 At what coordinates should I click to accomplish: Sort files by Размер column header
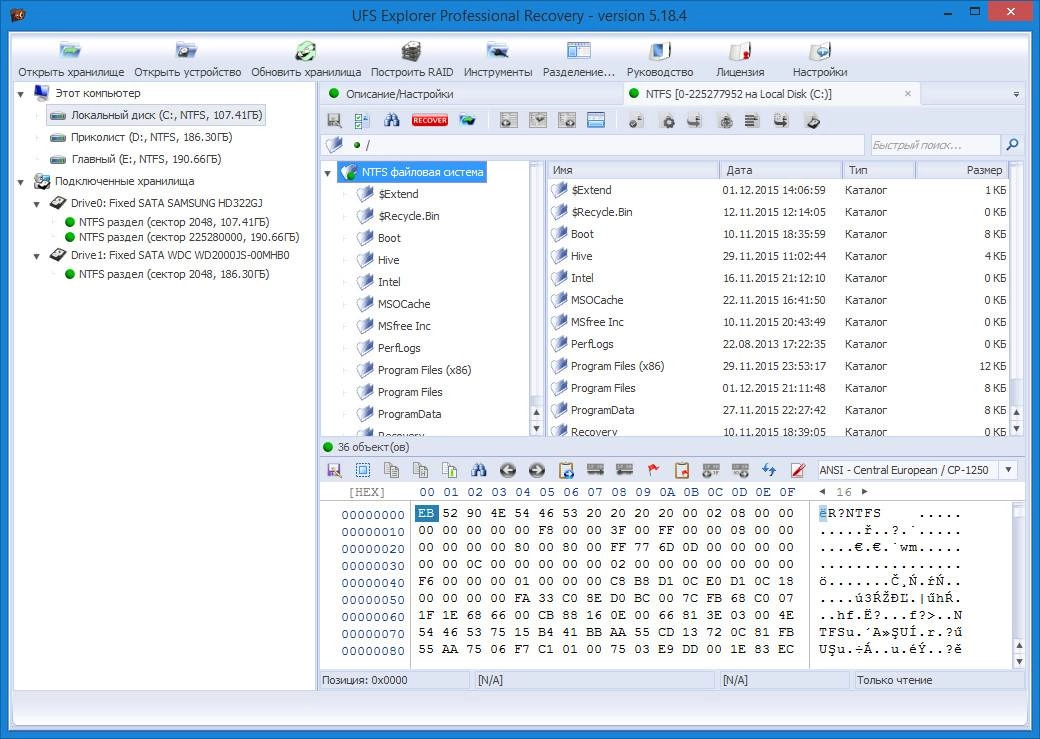tap(962, 170)
